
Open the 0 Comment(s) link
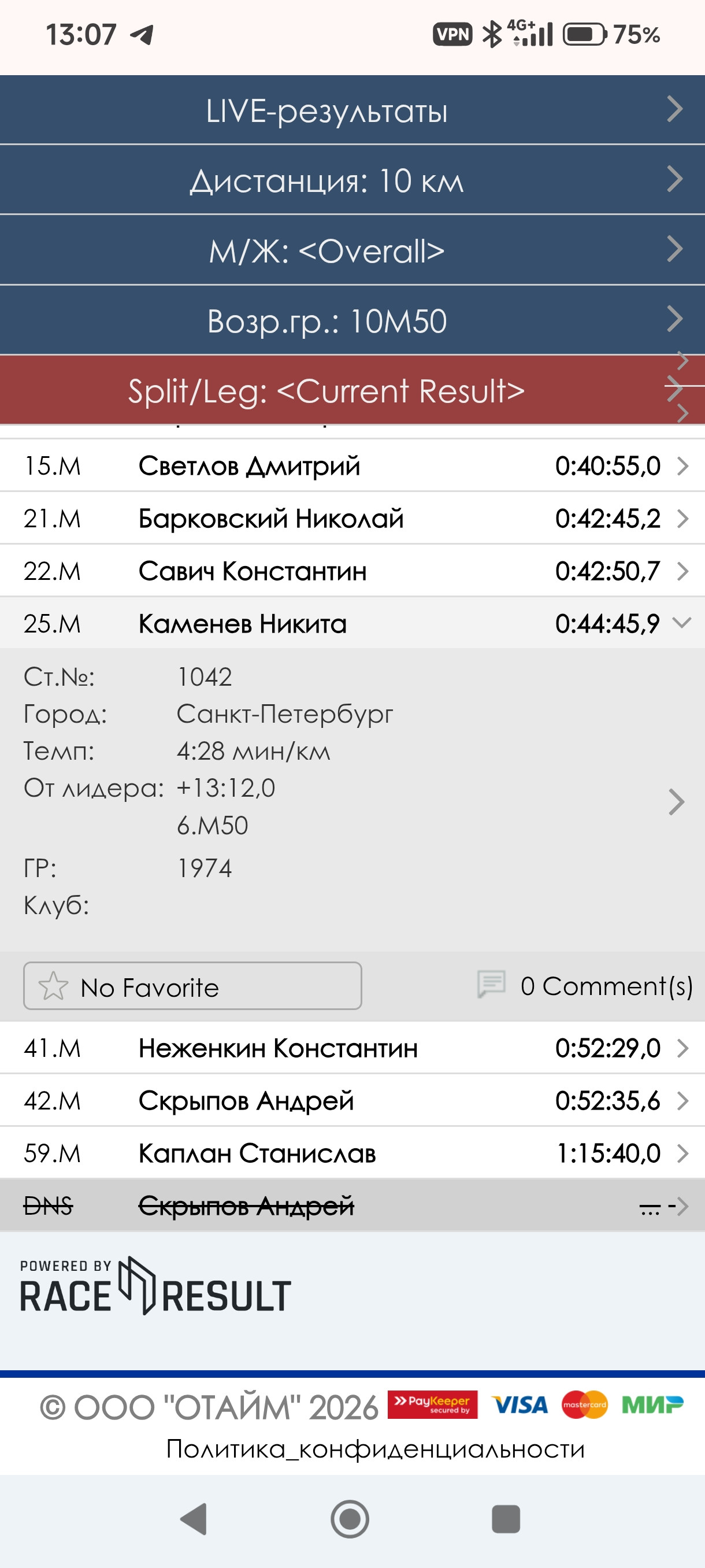606,986
